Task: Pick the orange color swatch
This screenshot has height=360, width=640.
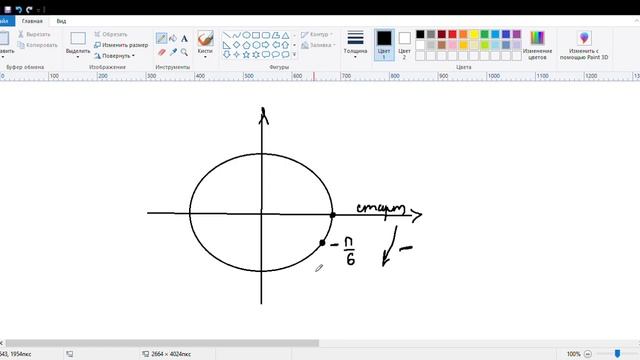Action: coord(463,34)
